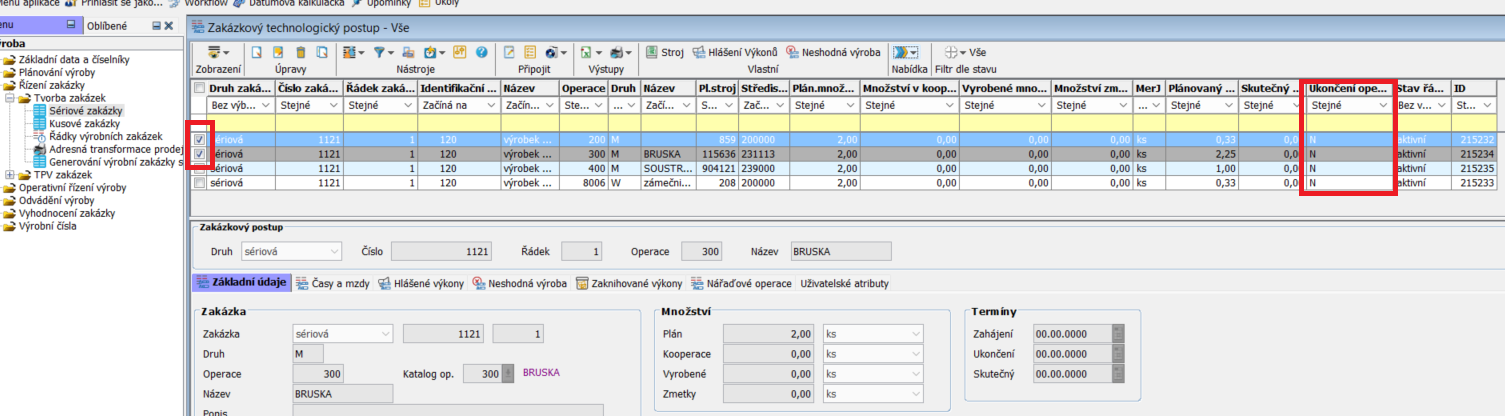Click the Excel export icon in Výstupy
The image size is (1505, 416).
(587, 52)
